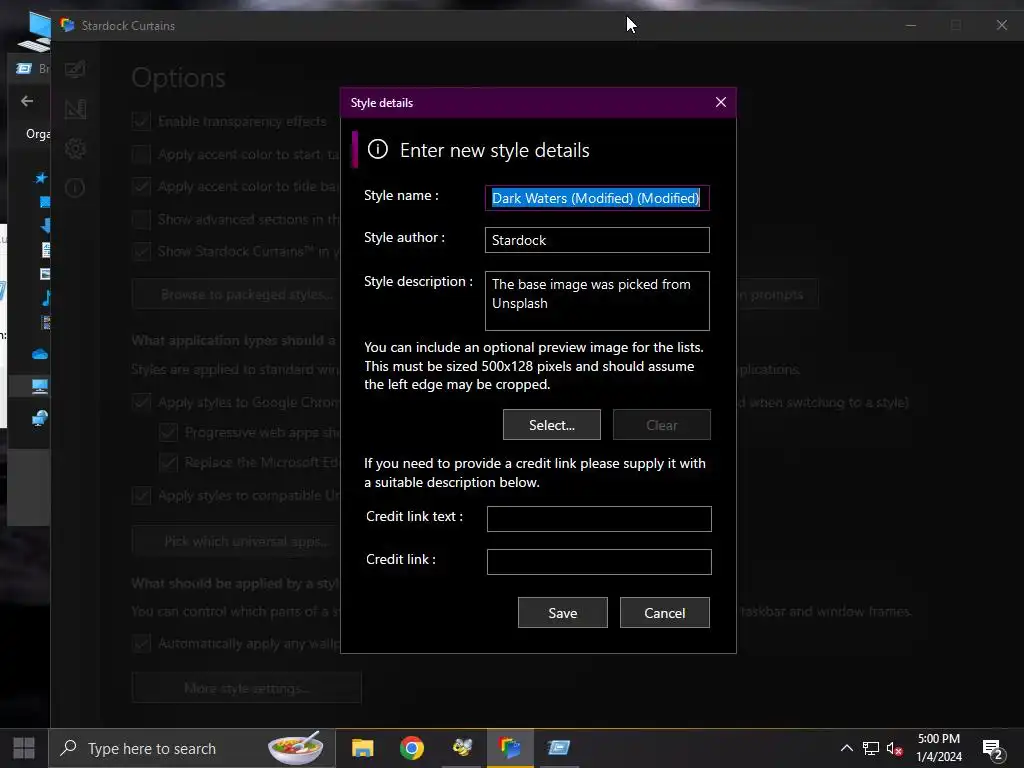
Task: Click More style settings button
Action: (246, 688)
